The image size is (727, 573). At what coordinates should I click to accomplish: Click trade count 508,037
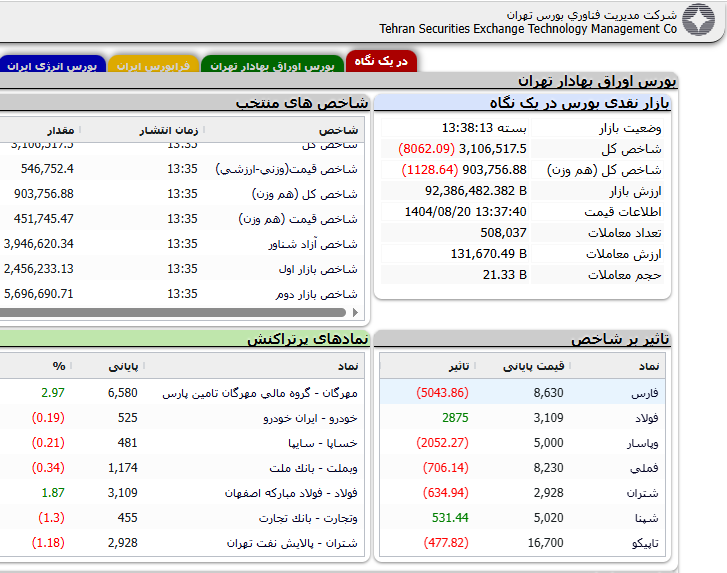pyautogui.click(x=504, y=233)
